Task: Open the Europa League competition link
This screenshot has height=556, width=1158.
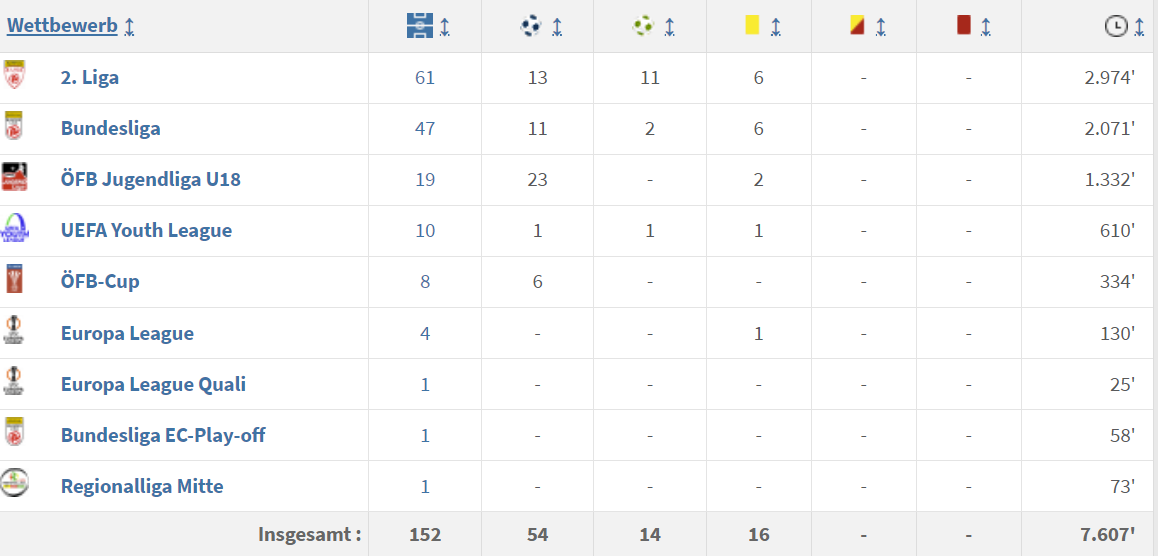Action: 127,333
